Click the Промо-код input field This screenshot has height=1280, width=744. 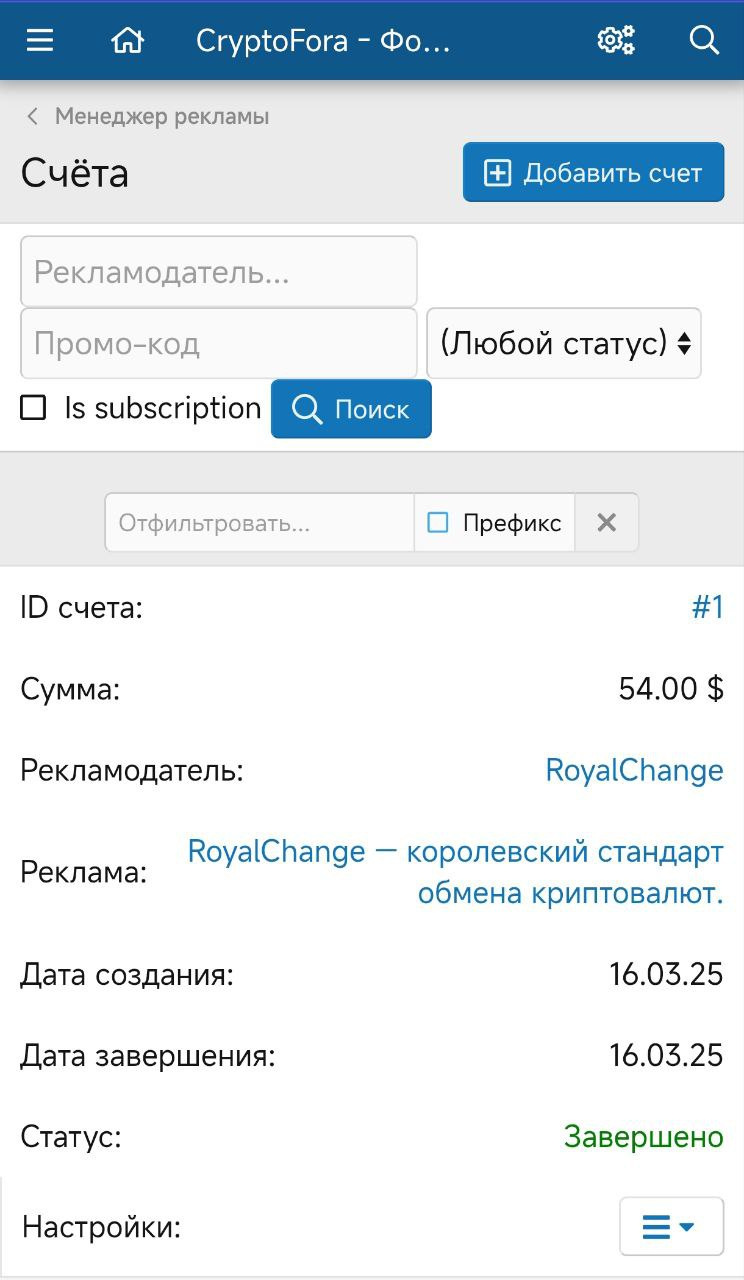pos(218,343)
